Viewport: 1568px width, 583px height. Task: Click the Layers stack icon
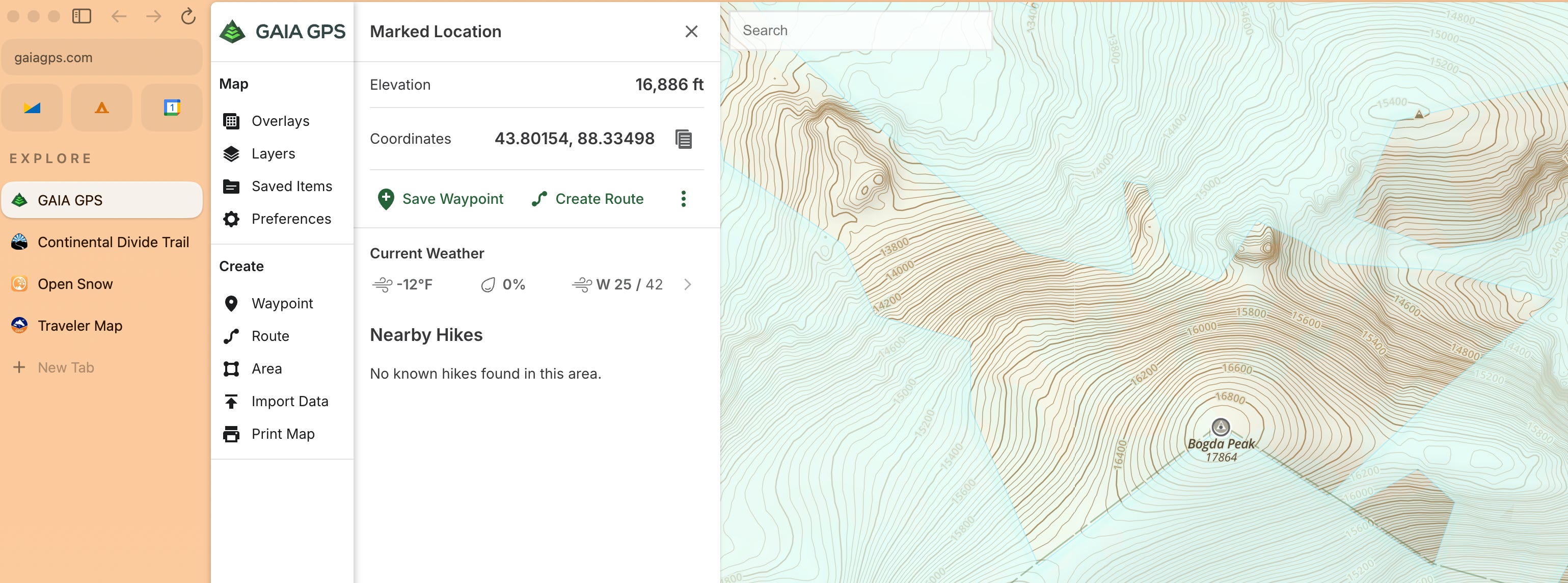pos(231,153)
